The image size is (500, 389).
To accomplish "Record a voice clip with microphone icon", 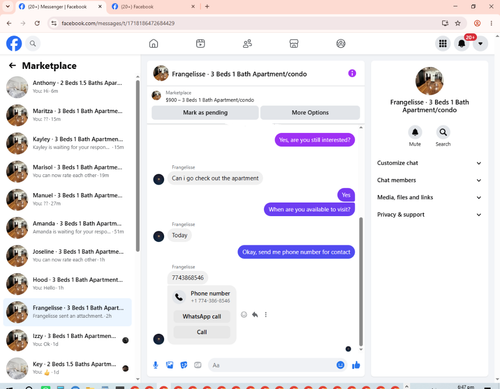I will [x=155, y=365].
